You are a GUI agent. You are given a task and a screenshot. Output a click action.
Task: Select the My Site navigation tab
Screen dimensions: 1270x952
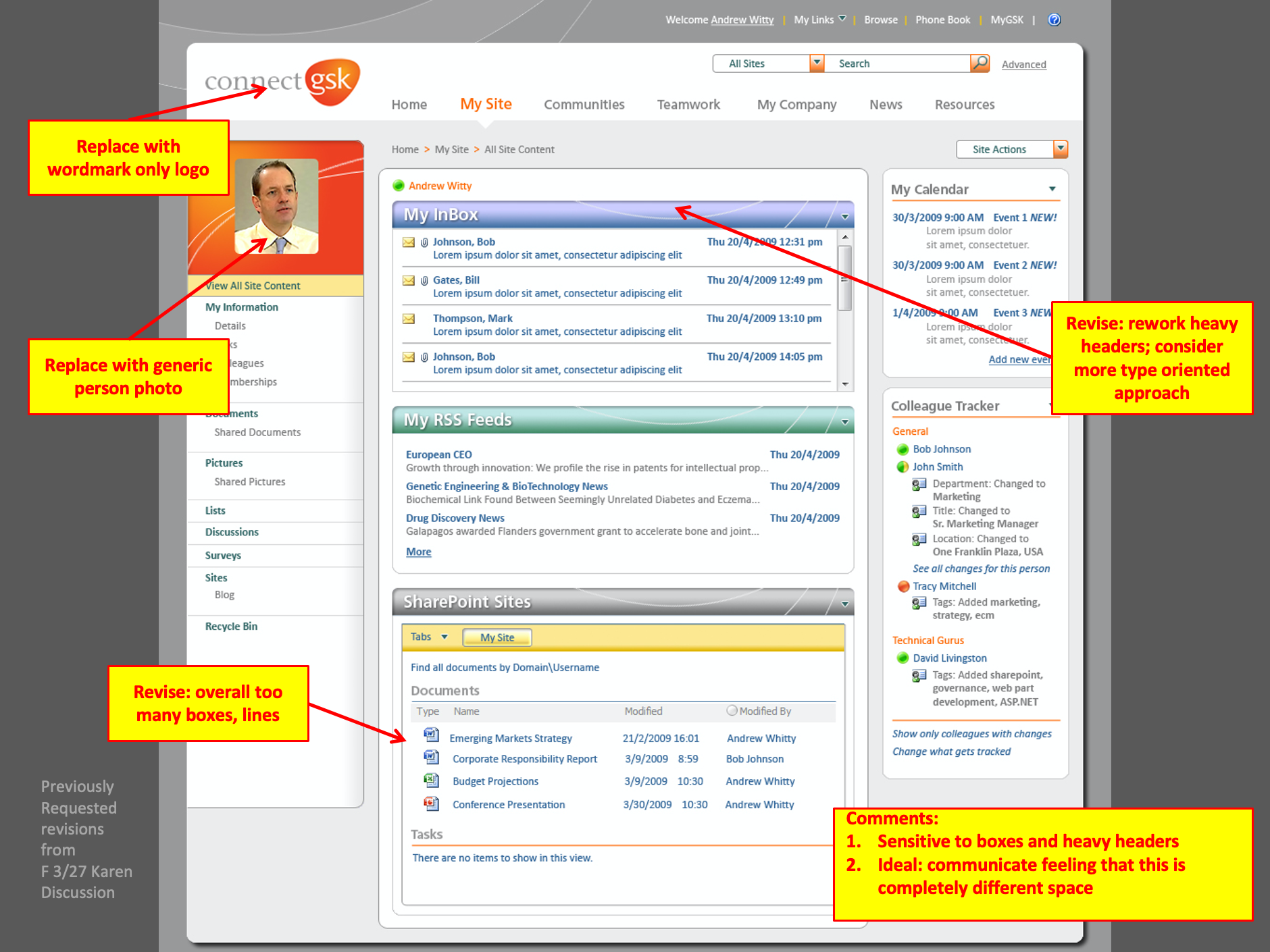[x=486, y=104]
